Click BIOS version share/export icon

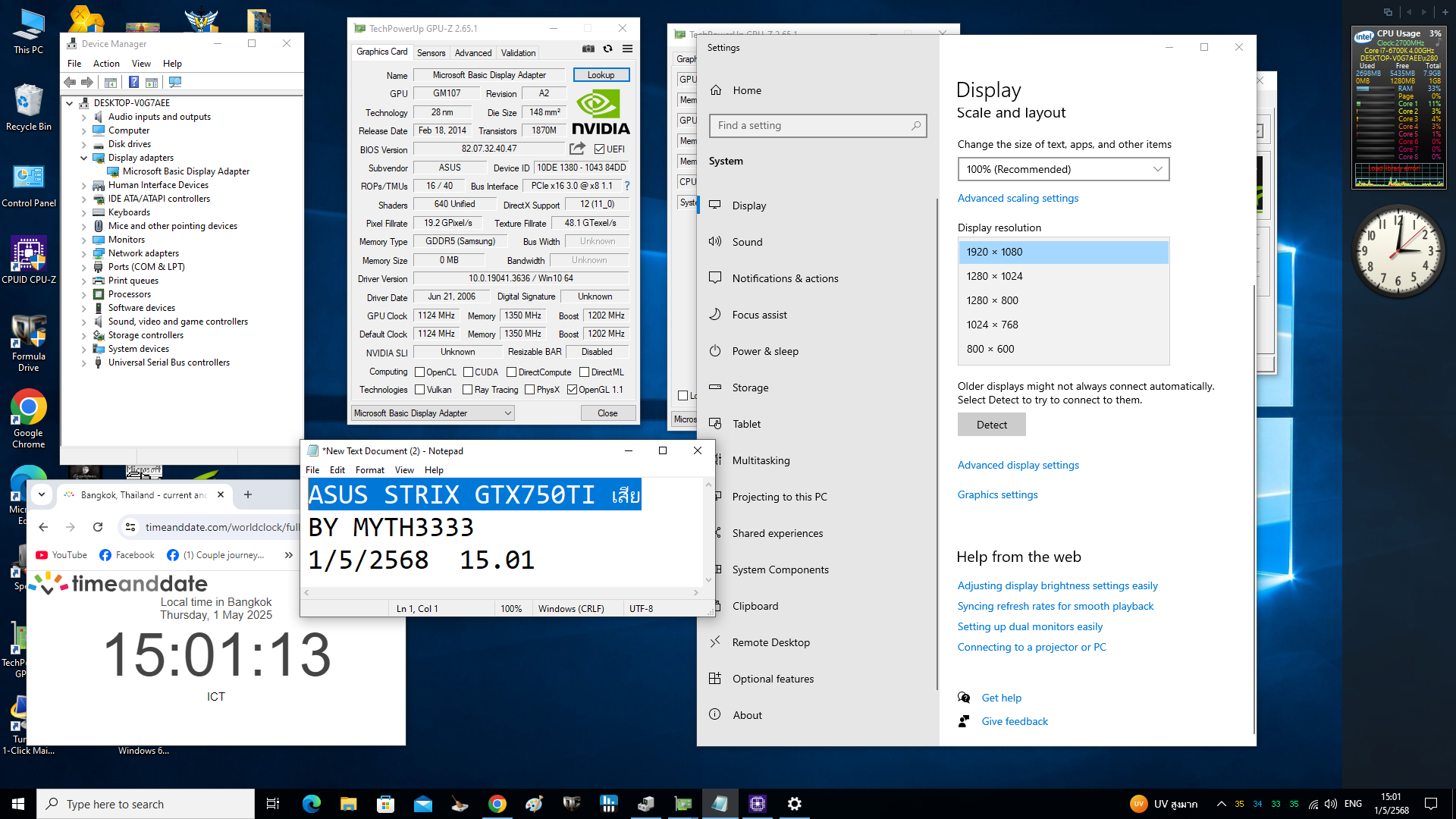click(577, 149)
